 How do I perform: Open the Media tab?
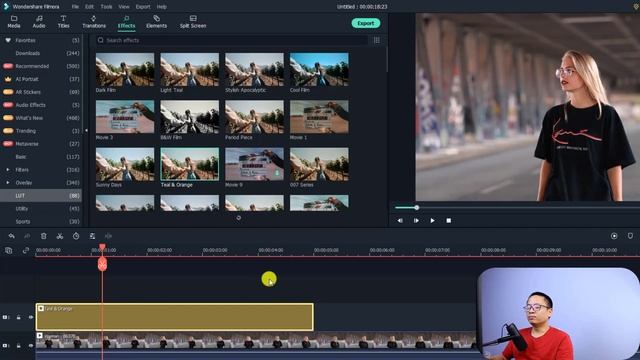[14, 22]
